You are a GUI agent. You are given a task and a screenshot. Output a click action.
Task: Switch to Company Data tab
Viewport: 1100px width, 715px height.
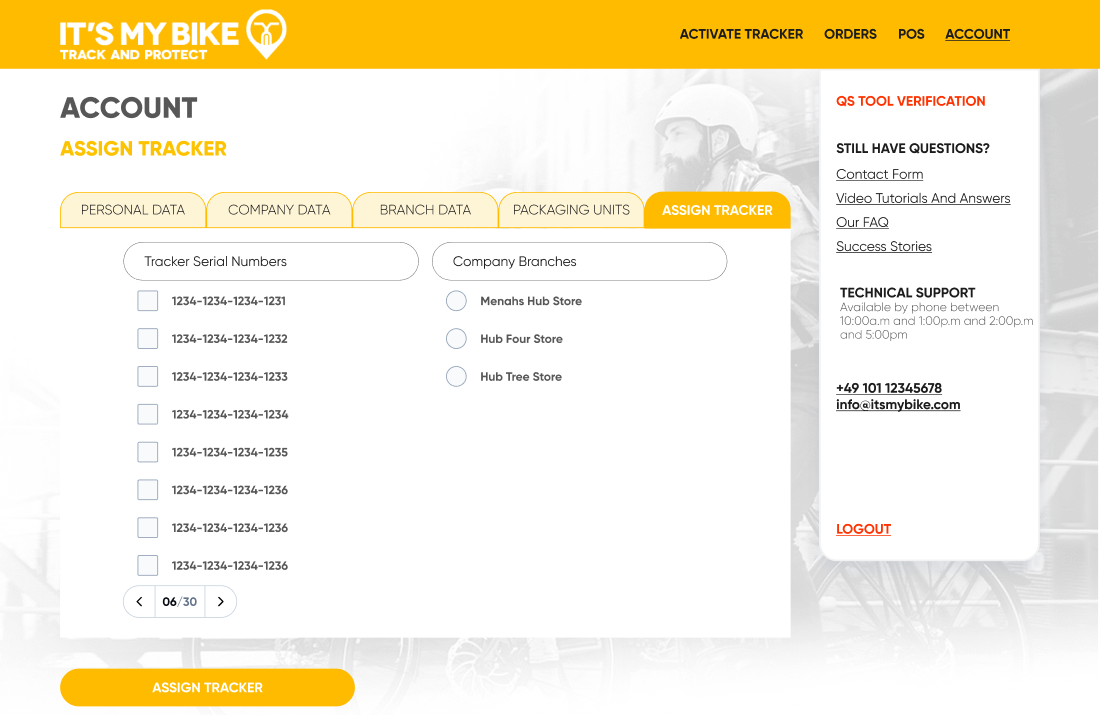[279, 210]
